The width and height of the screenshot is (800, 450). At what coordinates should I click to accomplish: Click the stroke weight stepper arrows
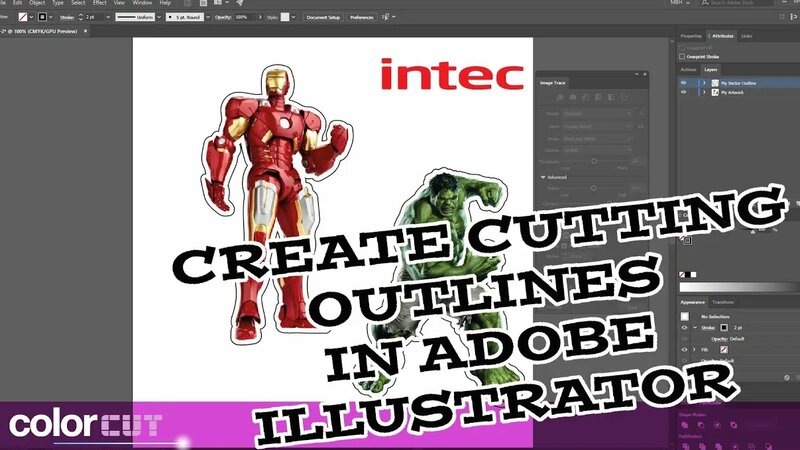[x=80, y=17]
